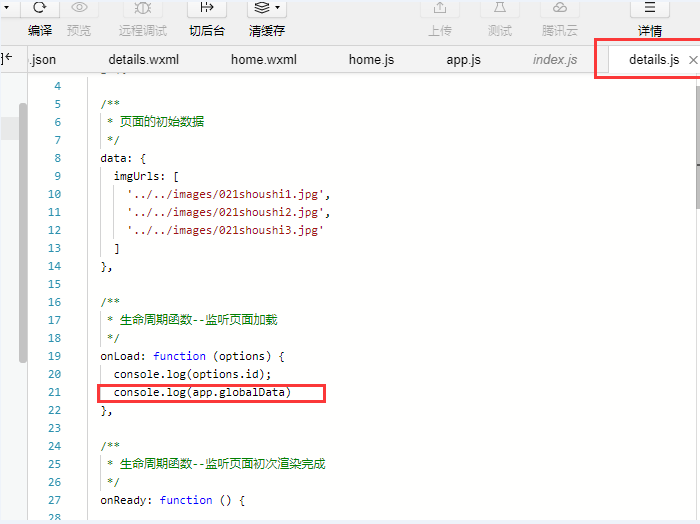Switch to the index.js tab
The height and width of the screenshot is (524, 700).
pyautogui.click(x=555, y=59)
